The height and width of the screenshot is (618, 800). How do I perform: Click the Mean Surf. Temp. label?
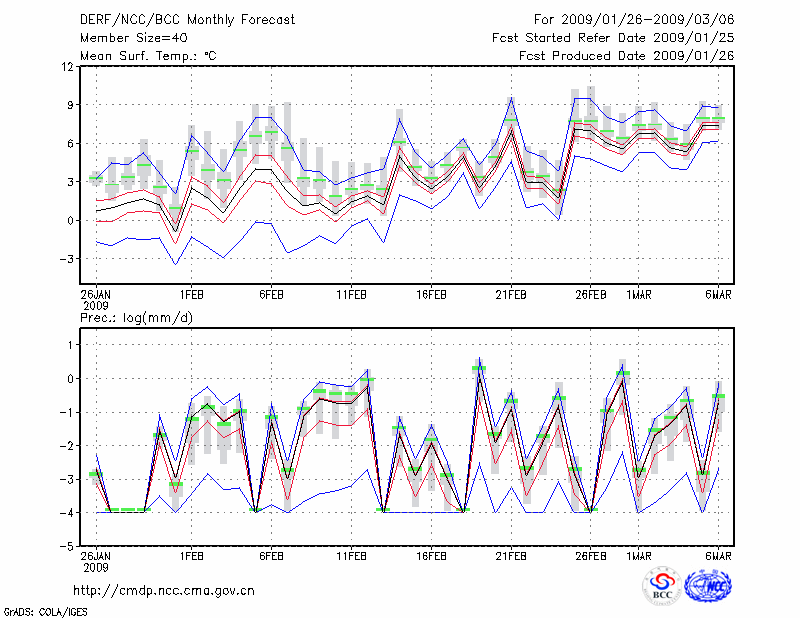147,56
